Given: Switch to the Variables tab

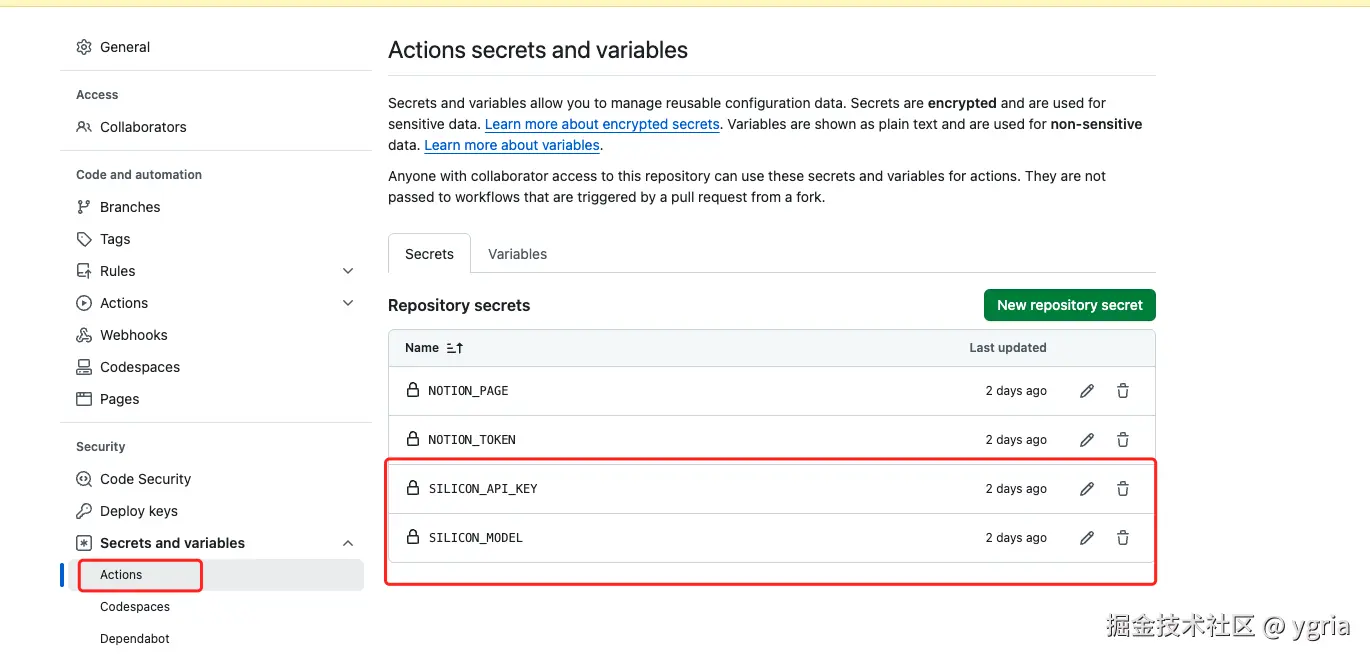Looking at the screenshot, I should click(x=517, y=254).
